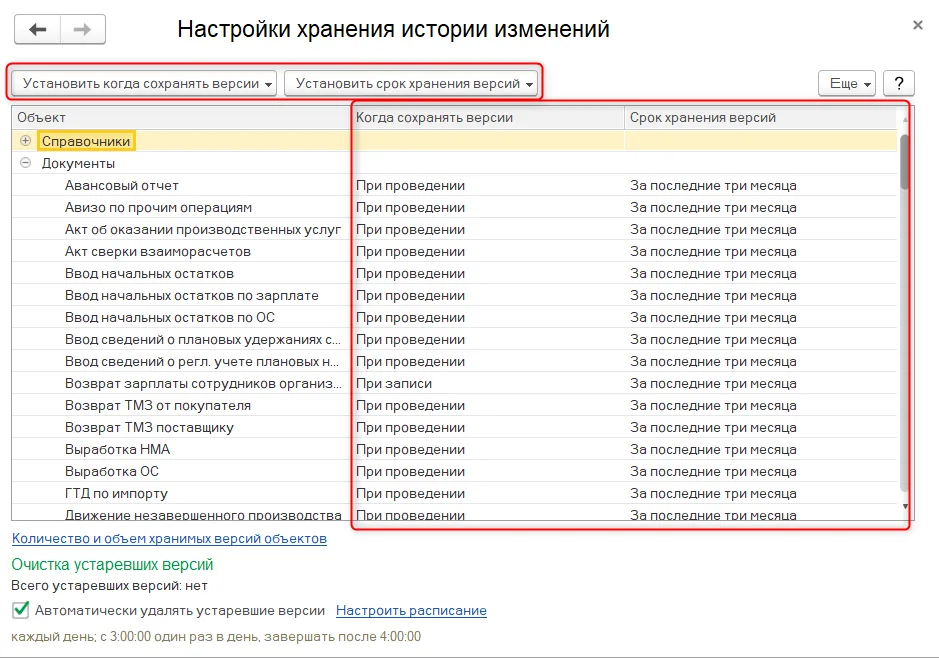
Task: Click the scrollbar thumb in the table
Action: point(904,162)
